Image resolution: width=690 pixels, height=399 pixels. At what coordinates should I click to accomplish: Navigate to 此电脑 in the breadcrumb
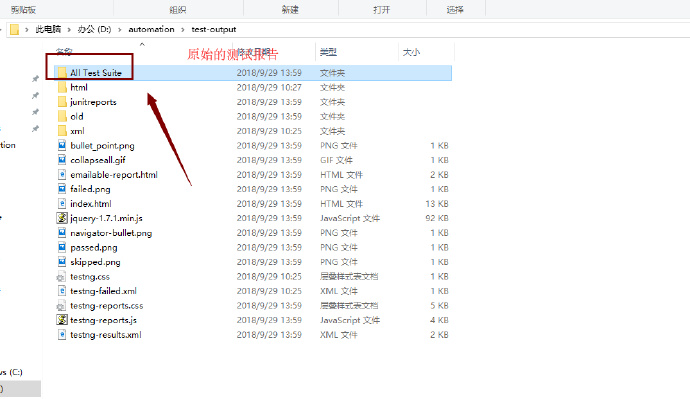click(x=48, y=29)
